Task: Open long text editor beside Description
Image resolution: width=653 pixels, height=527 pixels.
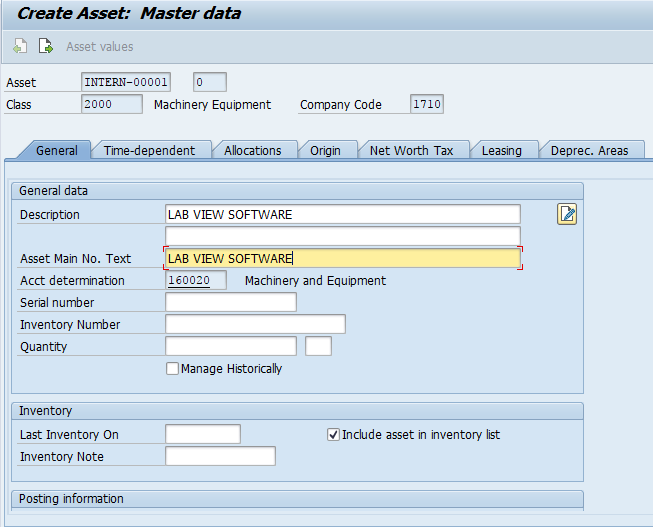Action: tap(567, 213)
